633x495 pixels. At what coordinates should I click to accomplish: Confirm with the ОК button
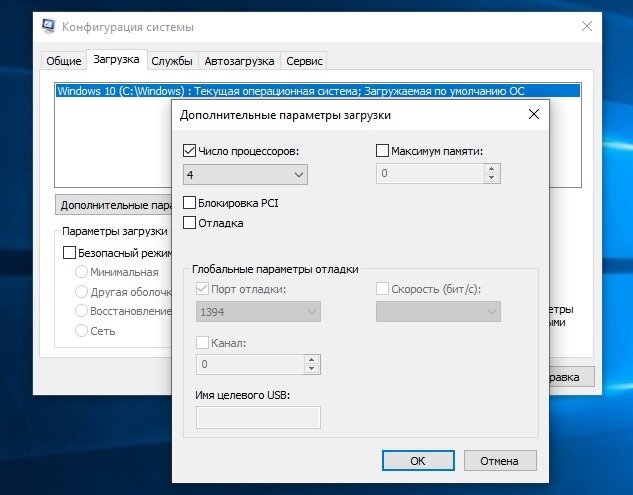418,461
